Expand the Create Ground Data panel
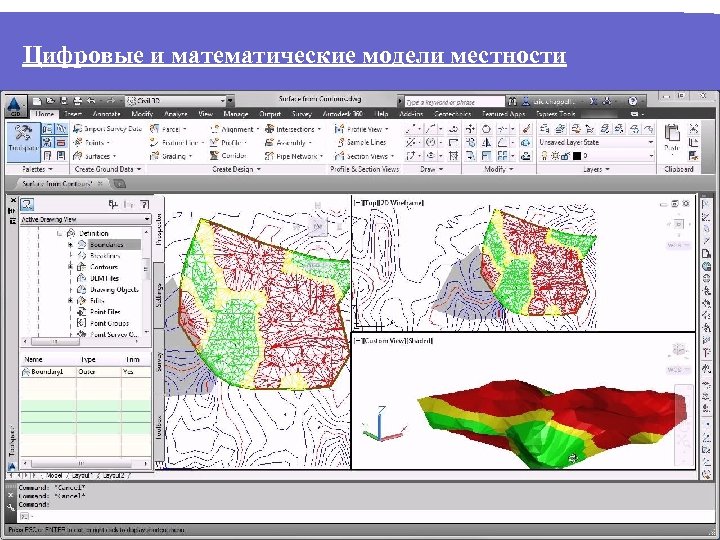The image size is (720, 540). coord(107,169)
